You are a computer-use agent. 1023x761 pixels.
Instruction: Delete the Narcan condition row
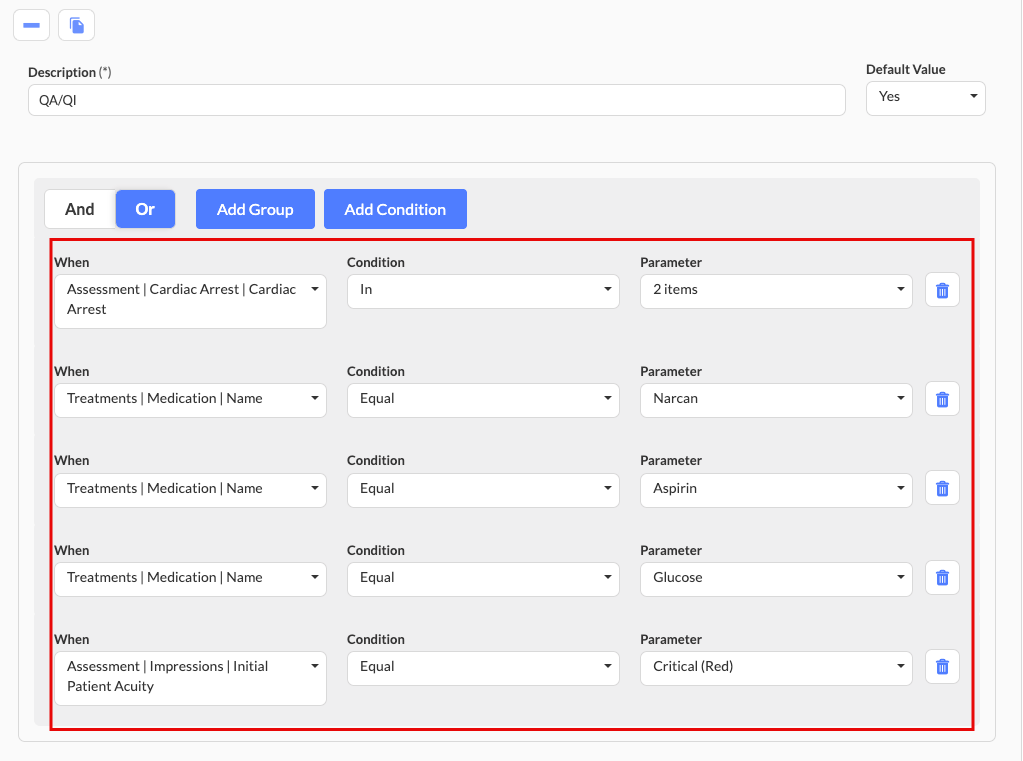pyautogui.click(x=942, y=399)
